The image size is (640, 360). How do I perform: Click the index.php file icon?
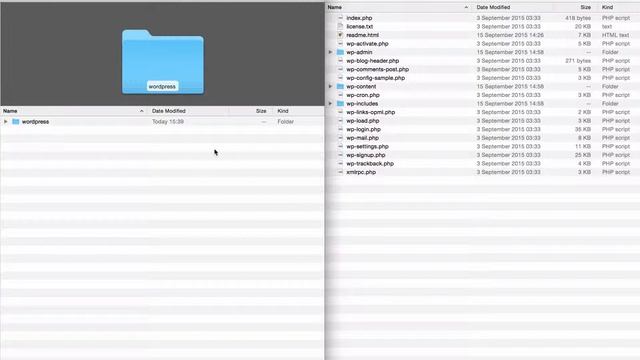click(340, 18)
